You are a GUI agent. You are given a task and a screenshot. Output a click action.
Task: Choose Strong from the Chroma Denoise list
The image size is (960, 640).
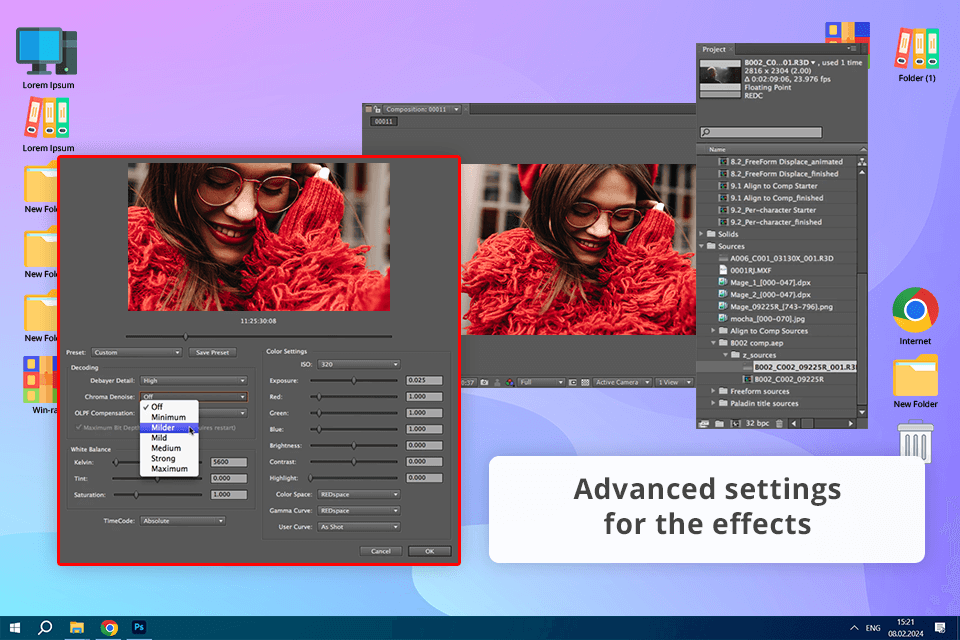(x=169, y=459)
